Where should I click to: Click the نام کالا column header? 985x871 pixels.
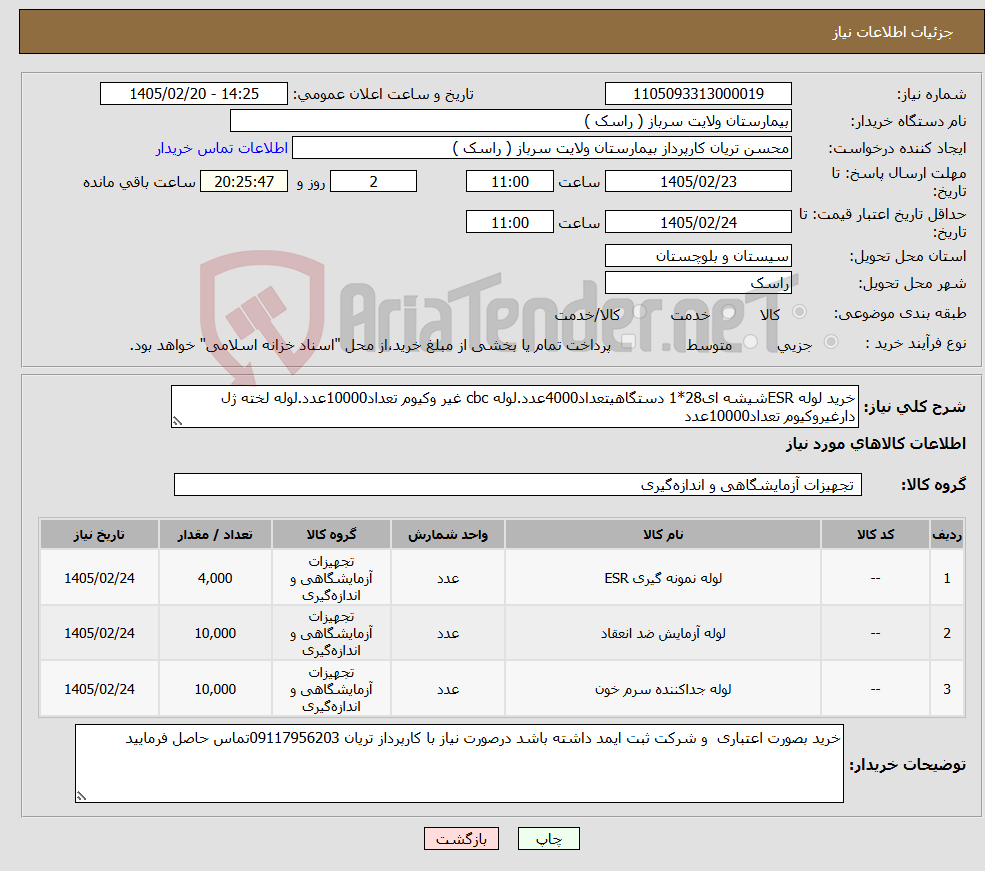point(662,534)
